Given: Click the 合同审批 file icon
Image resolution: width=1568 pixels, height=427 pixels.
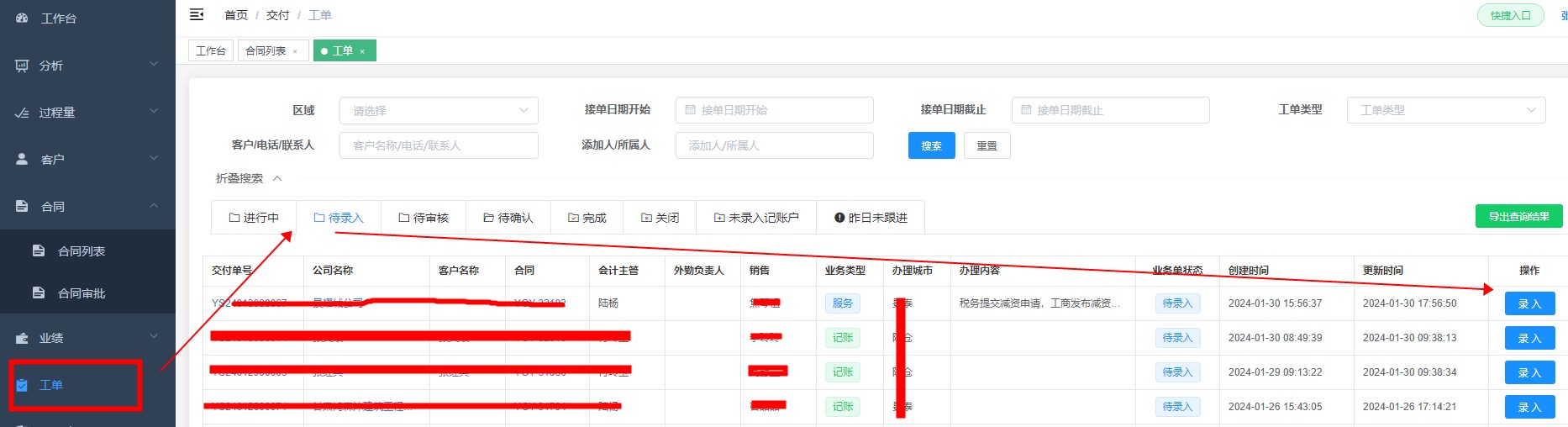Looking at the screenshot, I should (x=38, y=293).
